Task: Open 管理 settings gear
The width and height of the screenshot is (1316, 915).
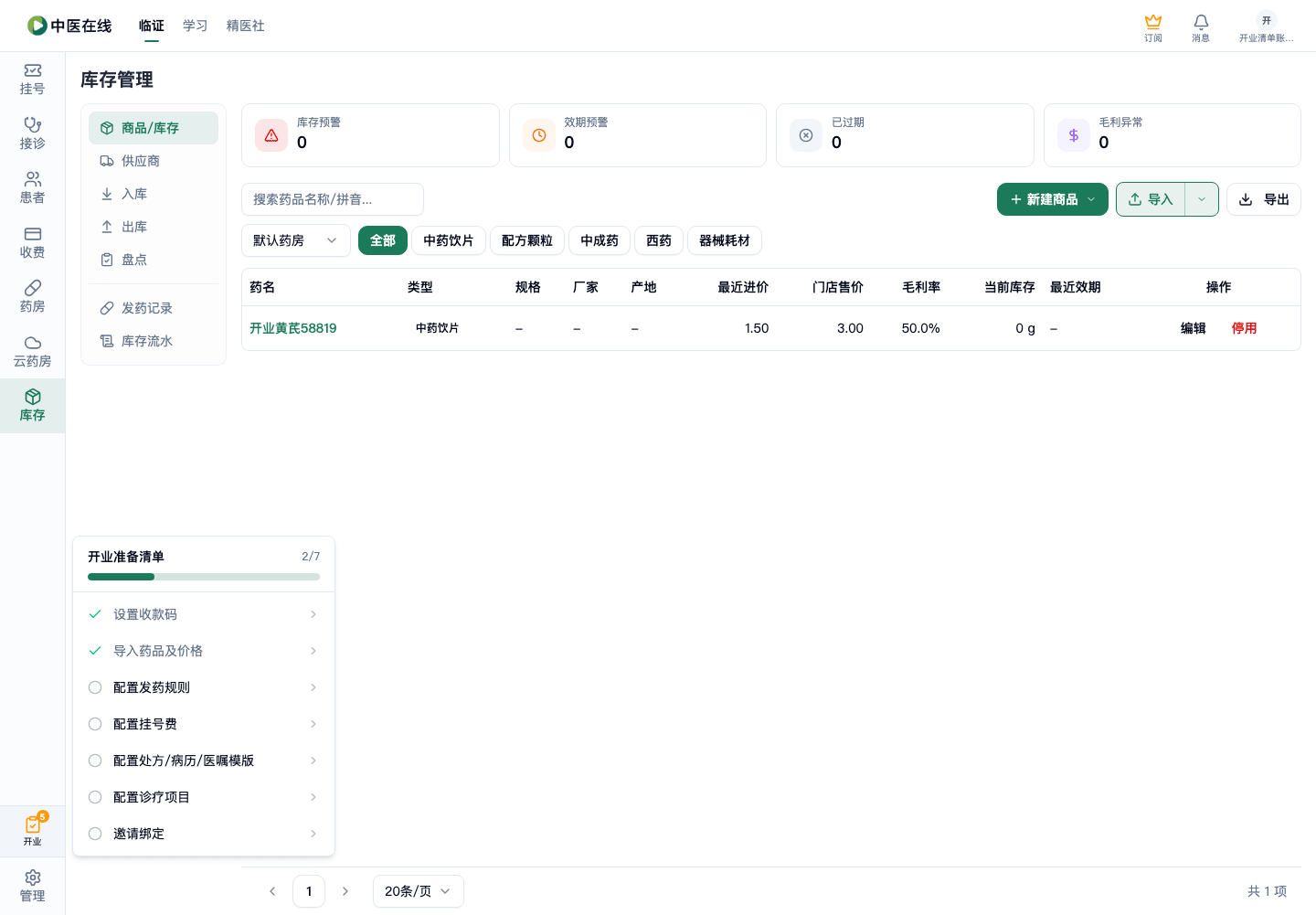Action: (32, 886)
